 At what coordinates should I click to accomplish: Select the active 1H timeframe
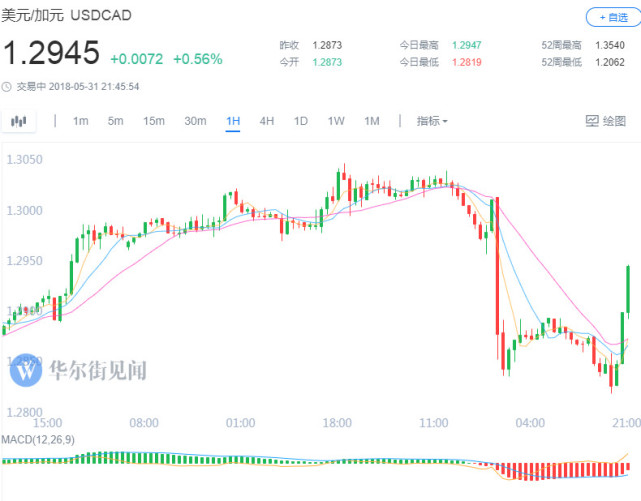233,121
